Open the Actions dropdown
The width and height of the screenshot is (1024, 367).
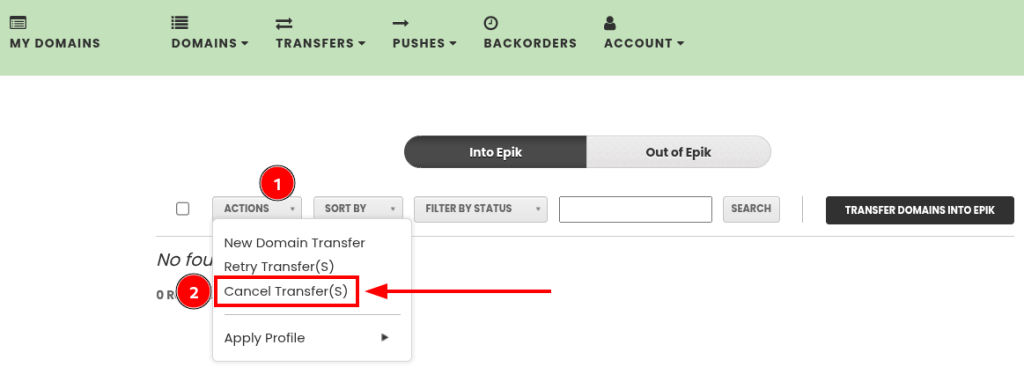click(257, 209)
